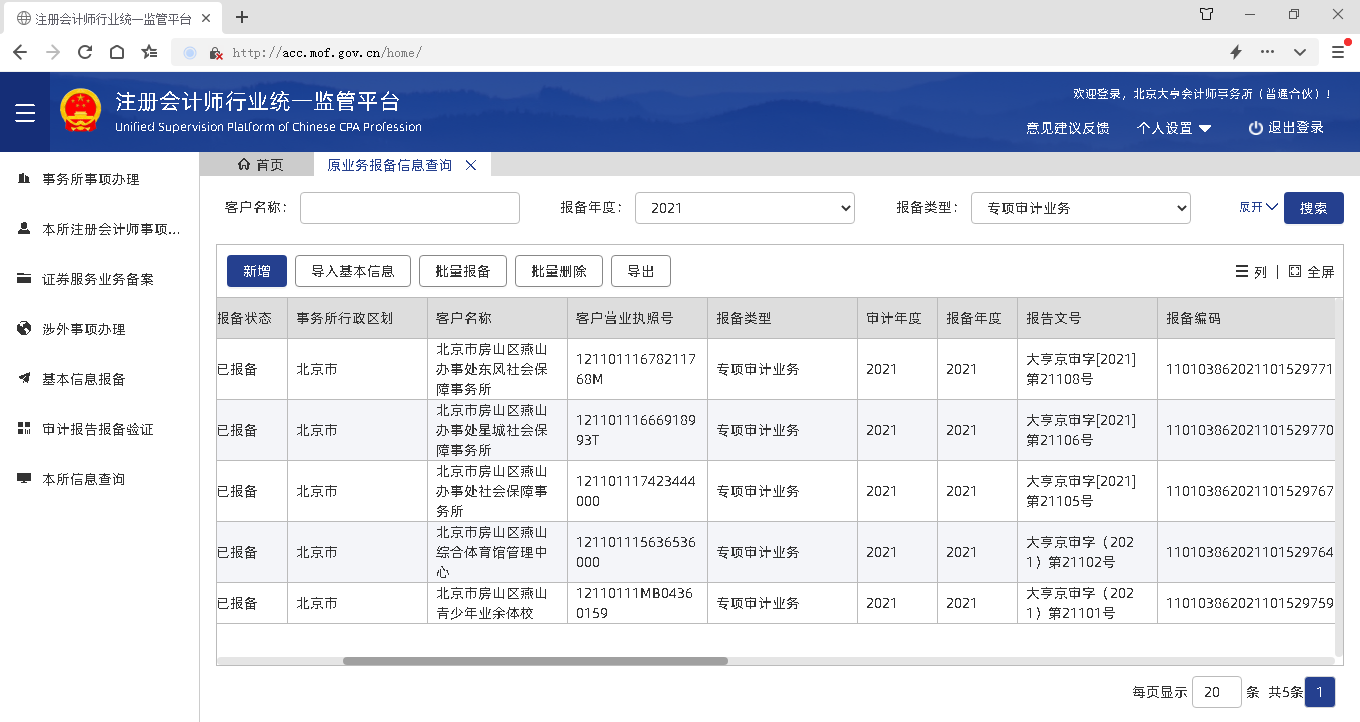Close the 原业务报备信息查询 tab

tap(471, 165)
